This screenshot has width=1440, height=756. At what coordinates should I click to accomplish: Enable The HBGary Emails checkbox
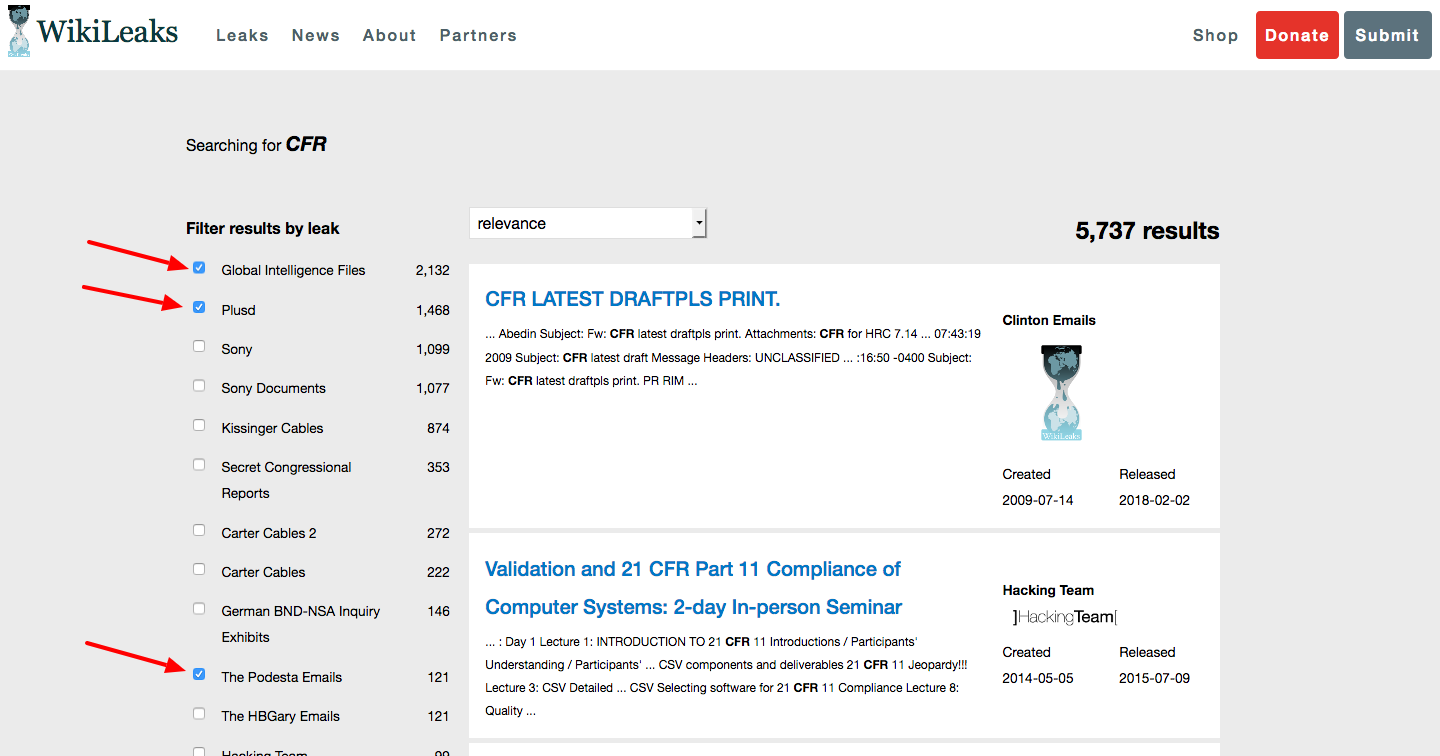pyautogui.click(x=199, y=713)
